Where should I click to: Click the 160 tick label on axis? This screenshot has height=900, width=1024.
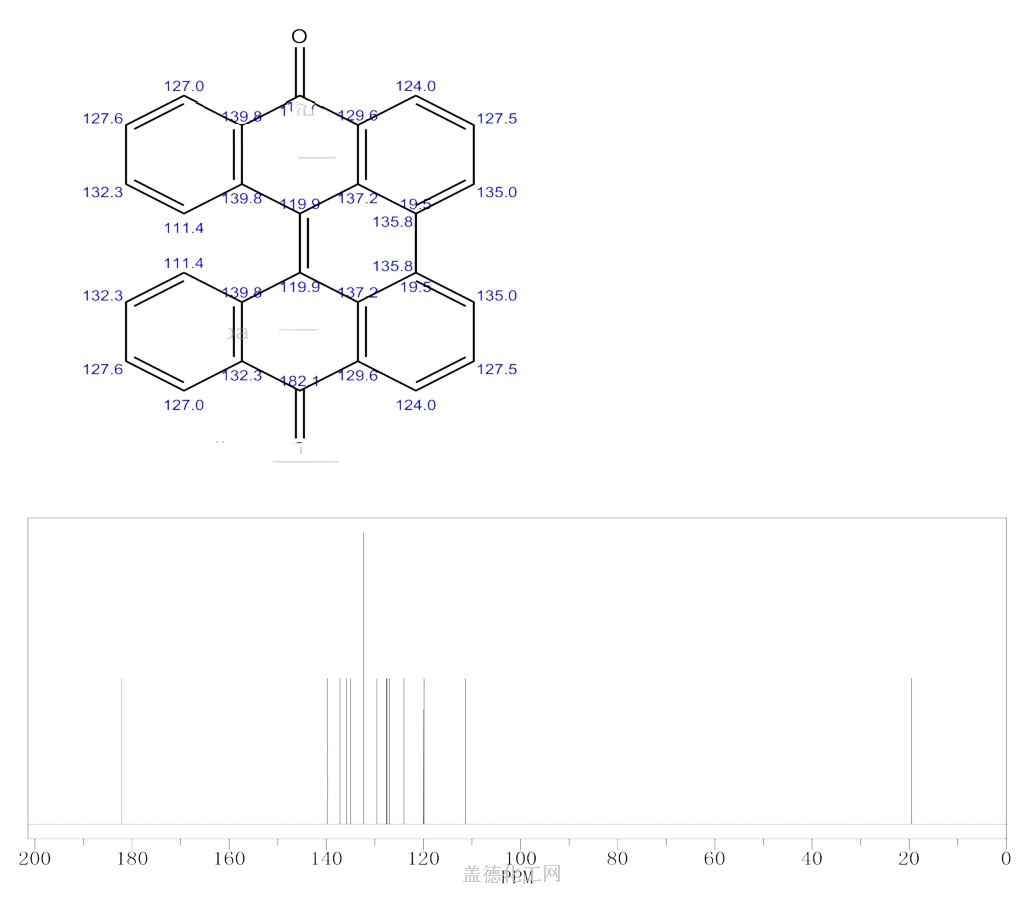[229, 858]
